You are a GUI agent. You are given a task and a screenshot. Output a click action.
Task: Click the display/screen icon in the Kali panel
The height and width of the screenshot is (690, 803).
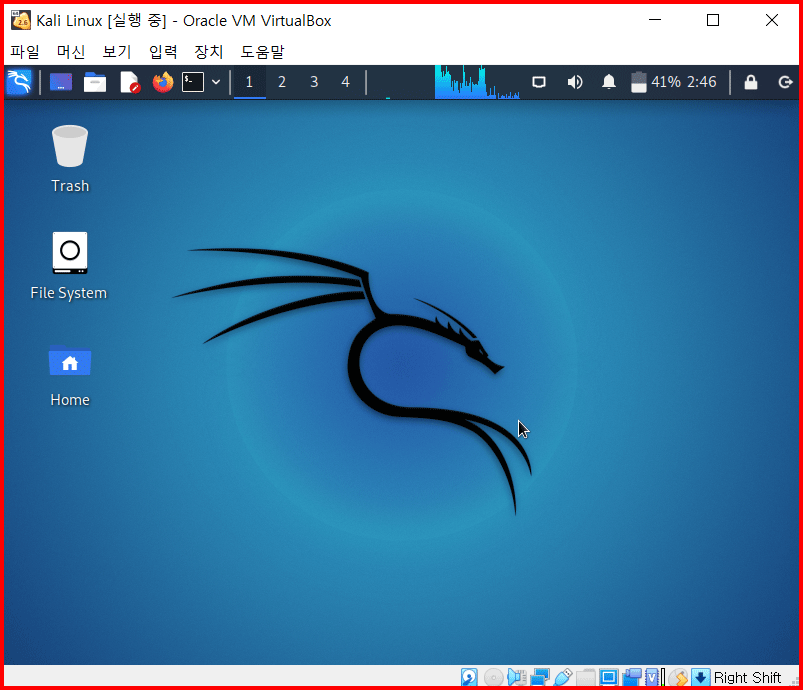(539, 82)
